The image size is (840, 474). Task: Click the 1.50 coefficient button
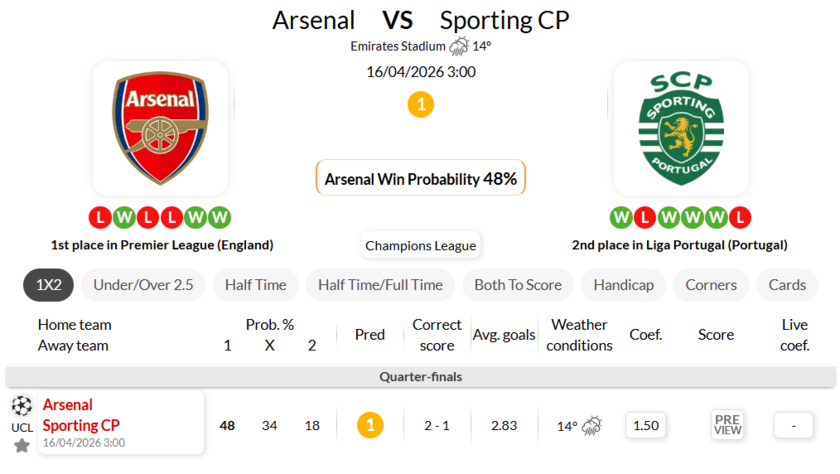point(646,425)
